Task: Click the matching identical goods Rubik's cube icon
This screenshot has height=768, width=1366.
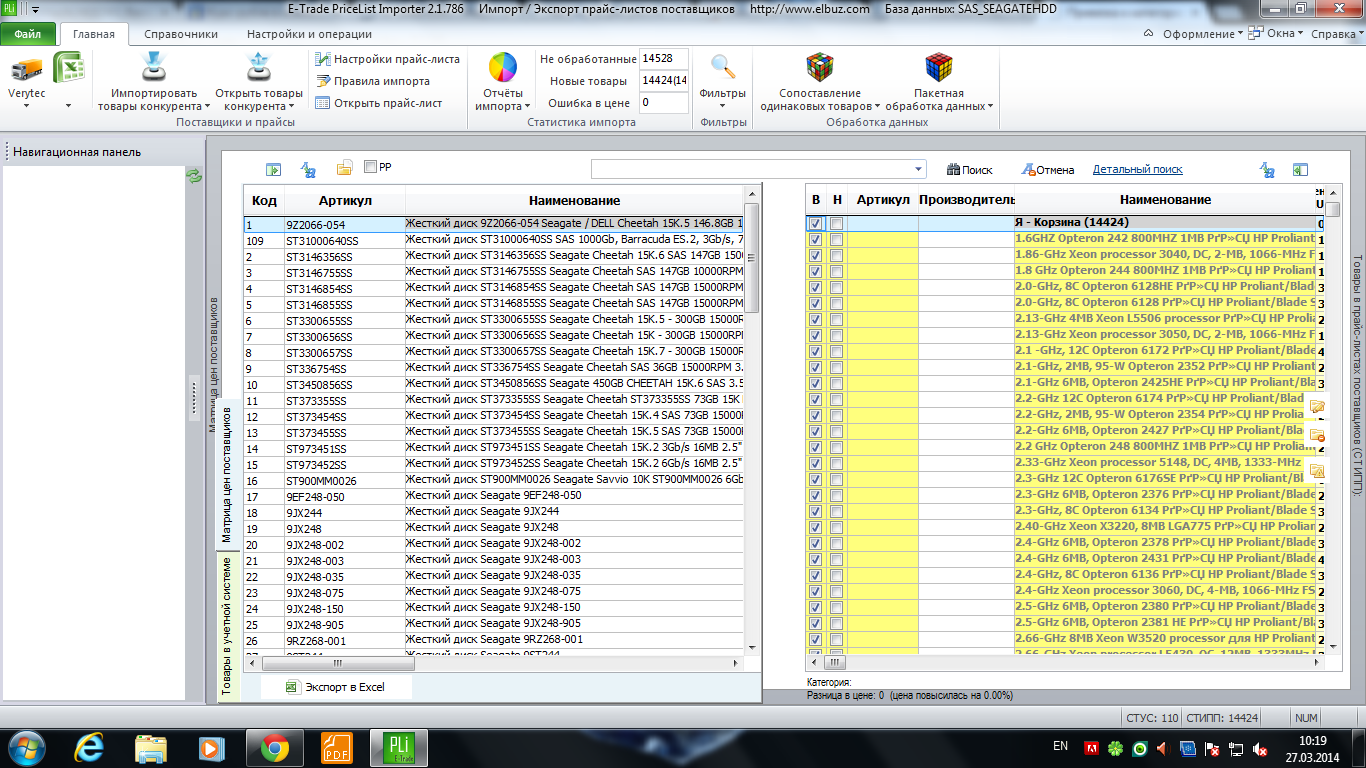Action: click(x=820, y=68)
